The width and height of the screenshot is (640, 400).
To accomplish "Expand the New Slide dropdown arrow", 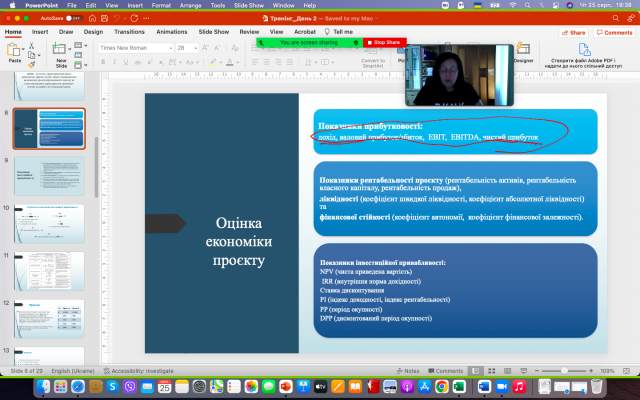I will pyautogui.click(x=70, y=49).
